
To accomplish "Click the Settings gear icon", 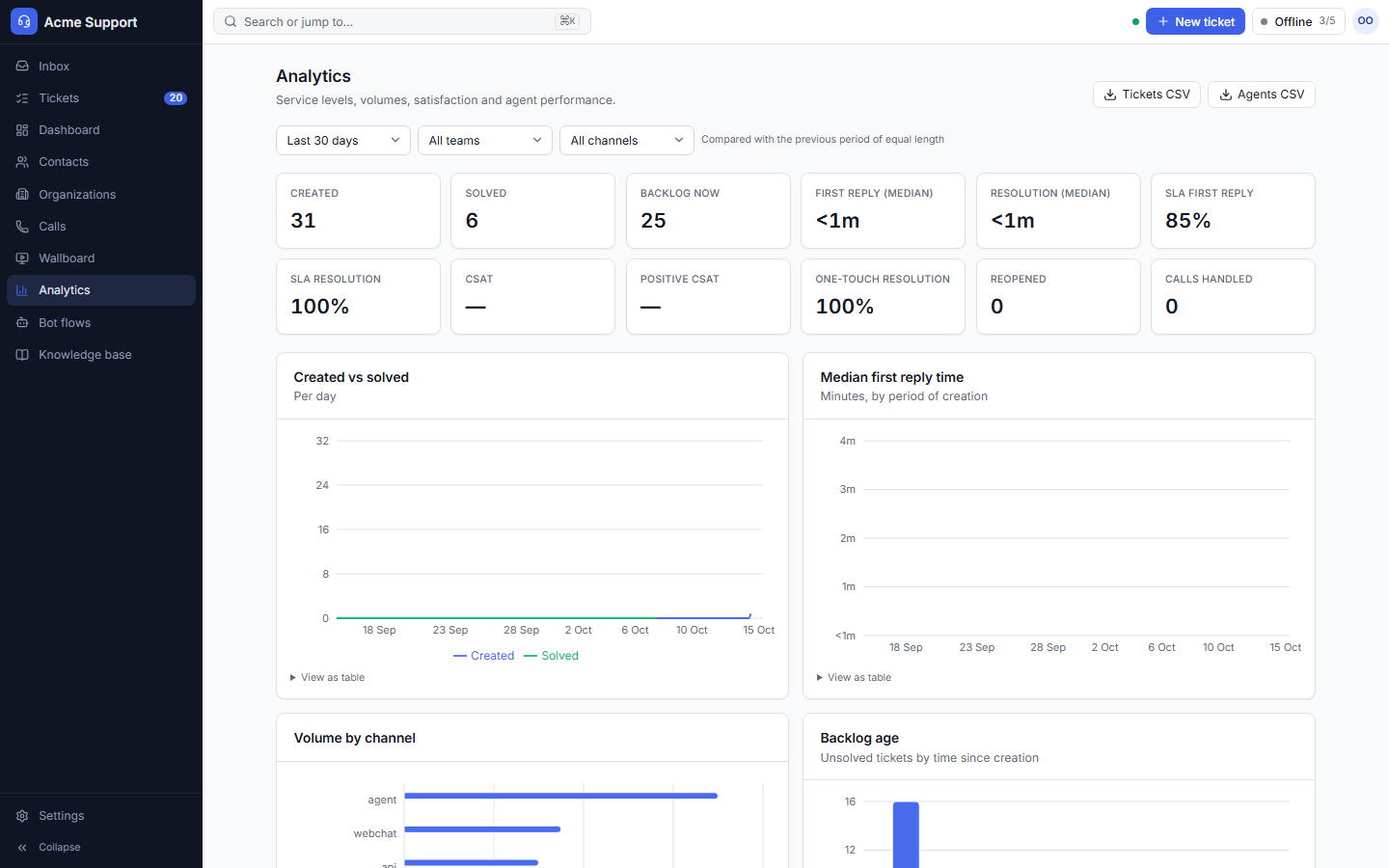I will [x=22, y=816].
